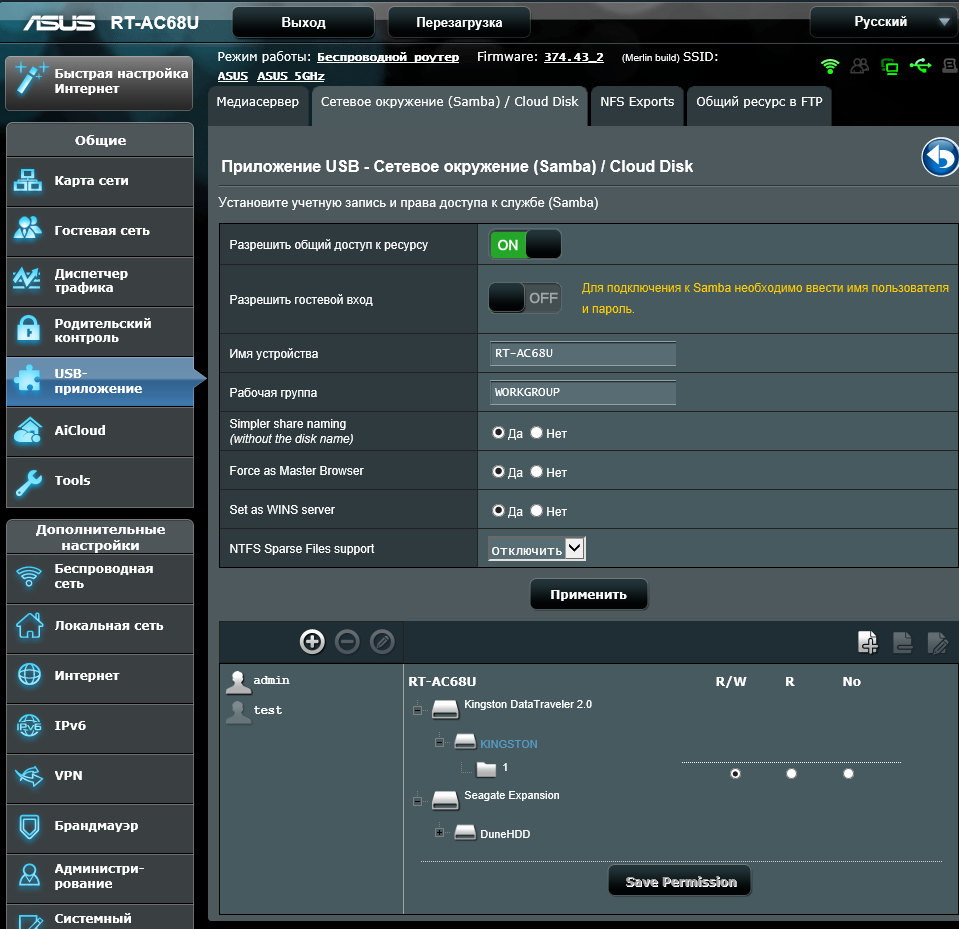The height and width of the screenshot is (929, 959).
Task: Click the Выход logout button
Action: tap(303, 23)
